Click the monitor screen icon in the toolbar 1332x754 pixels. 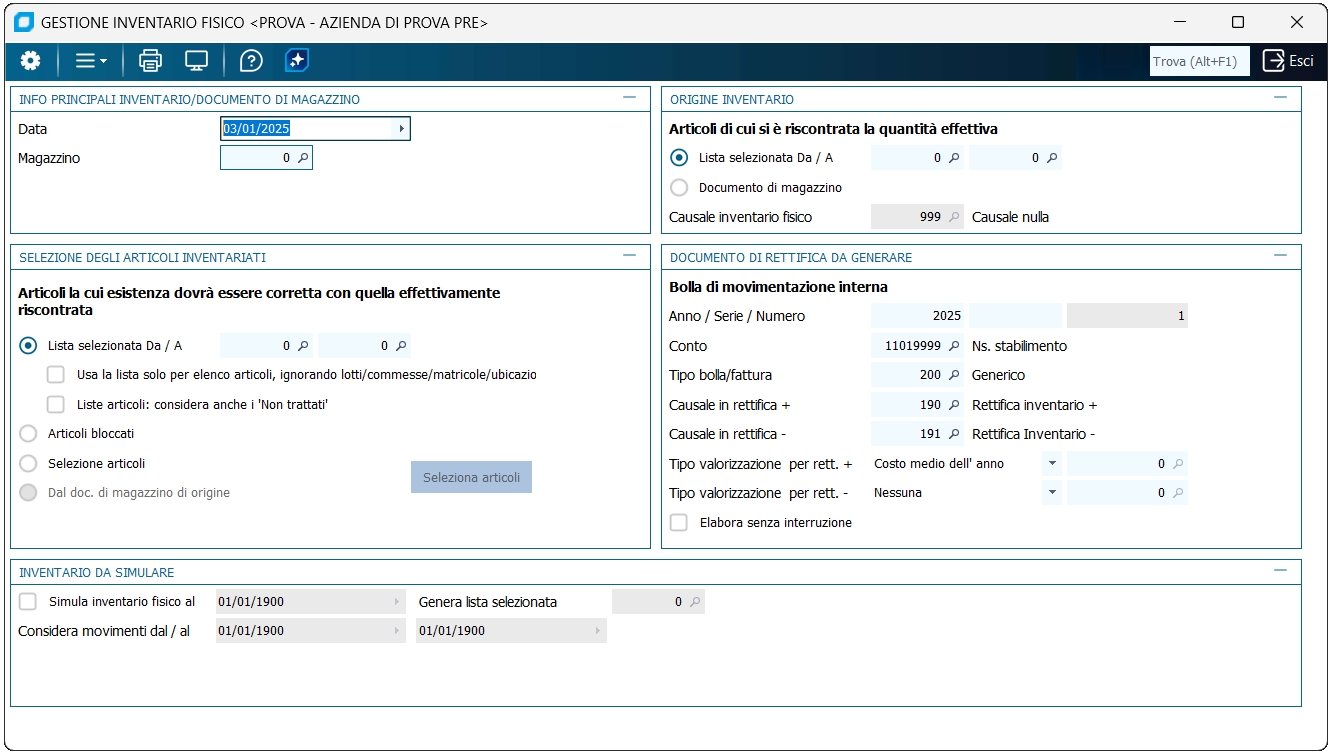(196, 61)
